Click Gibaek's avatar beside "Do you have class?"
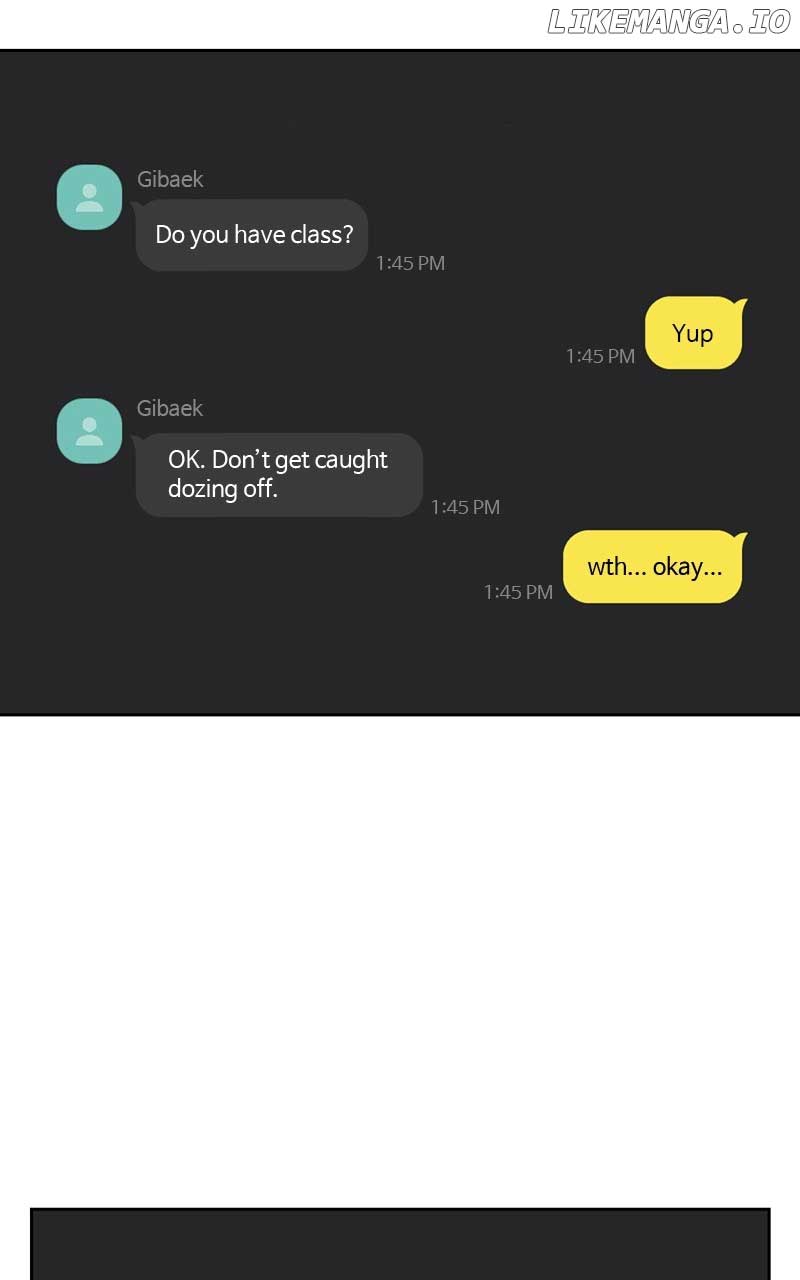This screenshot has height=1280, width=800. pos(89,197)
